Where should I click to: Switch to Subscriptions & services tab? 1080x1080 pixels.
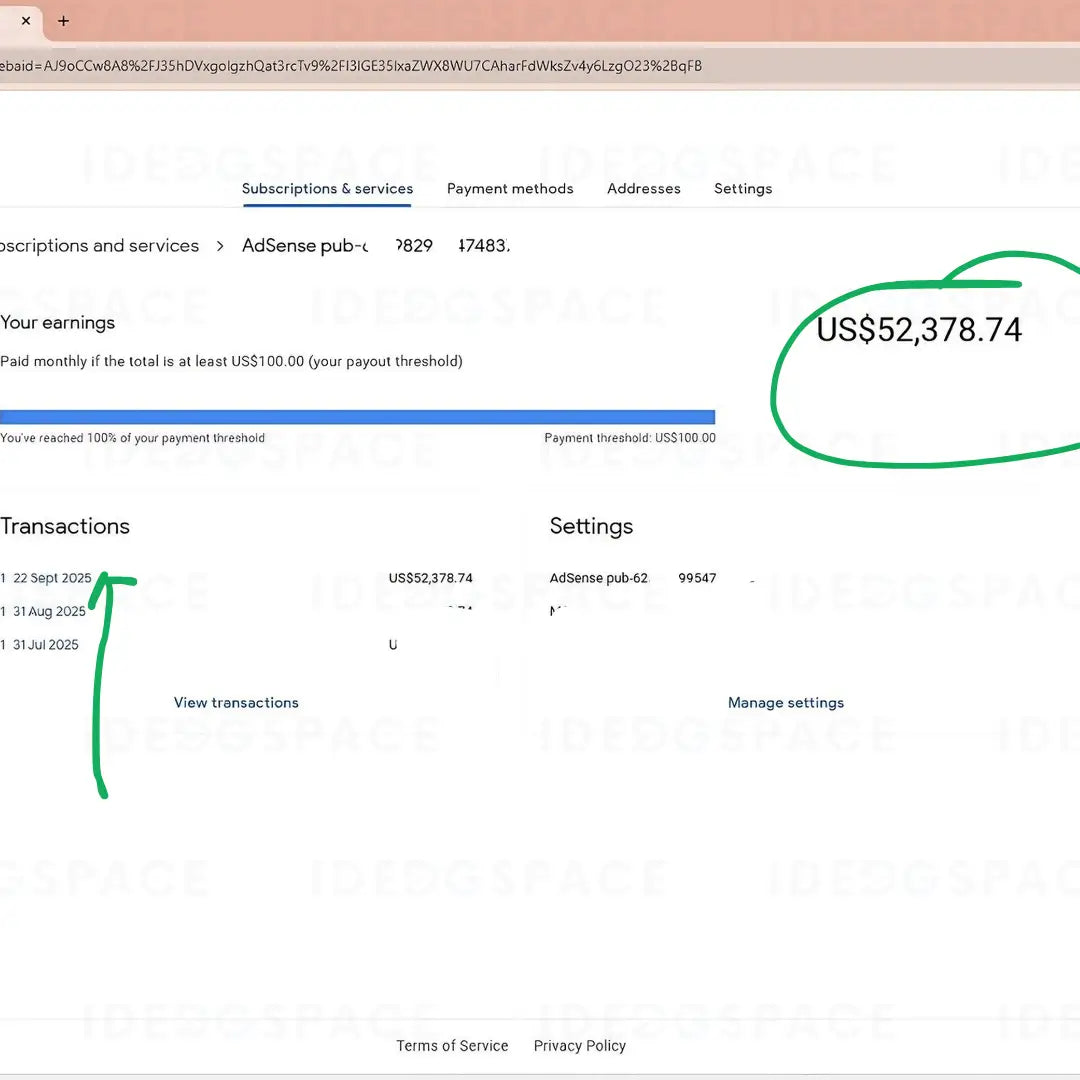click(327, 189)
